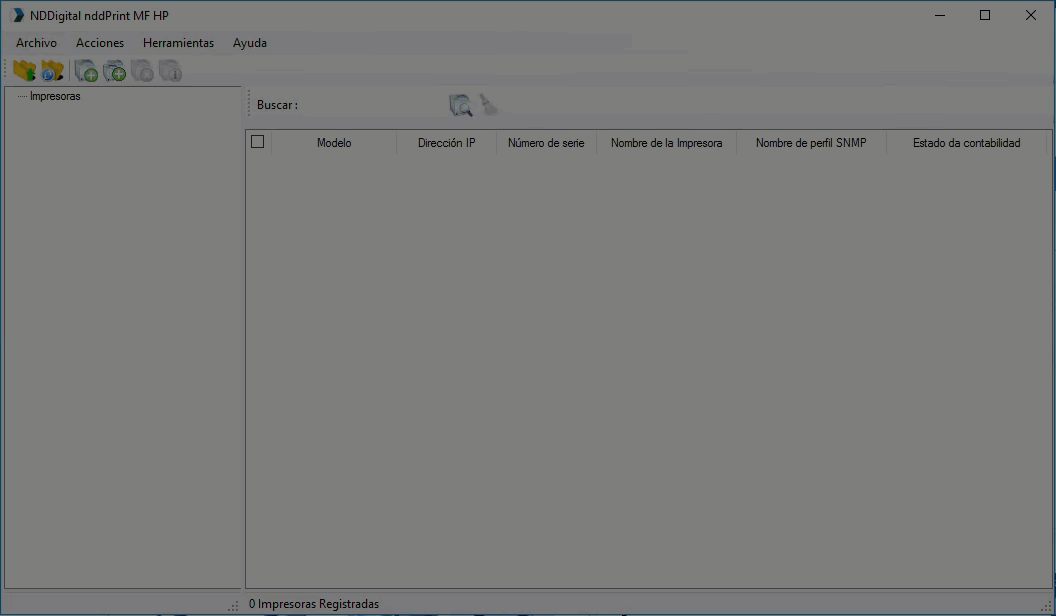Sort by the Modelo column header
The image size is (1056, 616).
pos(334,143)
